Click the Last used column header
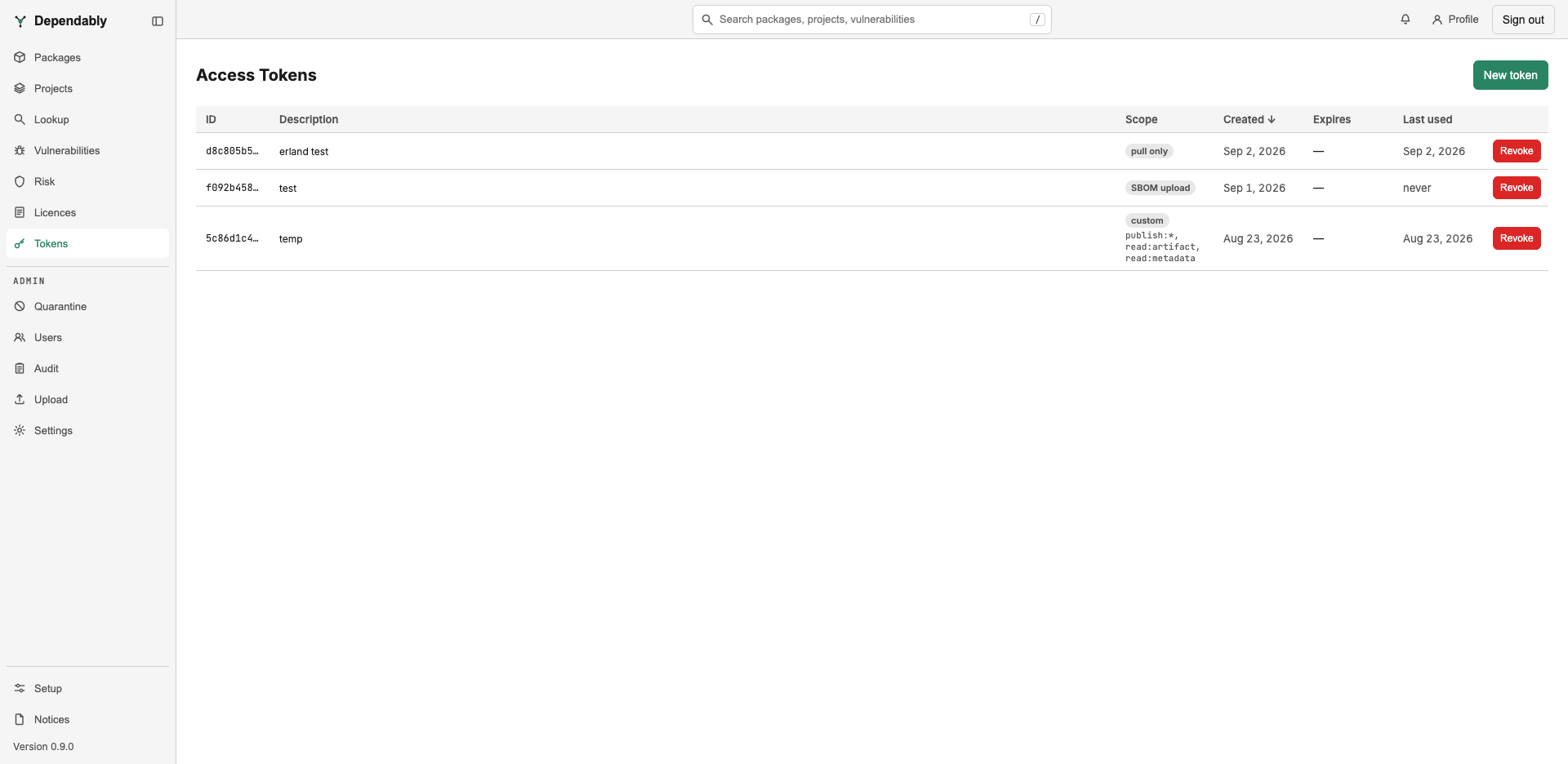This screenshot has height=764, width=1568. pyautogui.click(x=1428, y=119)
